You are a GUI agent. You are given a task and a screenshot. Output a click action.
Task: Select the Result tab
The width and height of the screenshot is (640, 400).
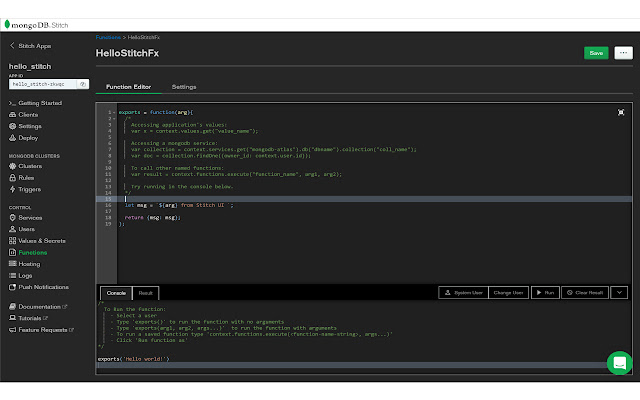pyautogui.click(x=145, y=293)
